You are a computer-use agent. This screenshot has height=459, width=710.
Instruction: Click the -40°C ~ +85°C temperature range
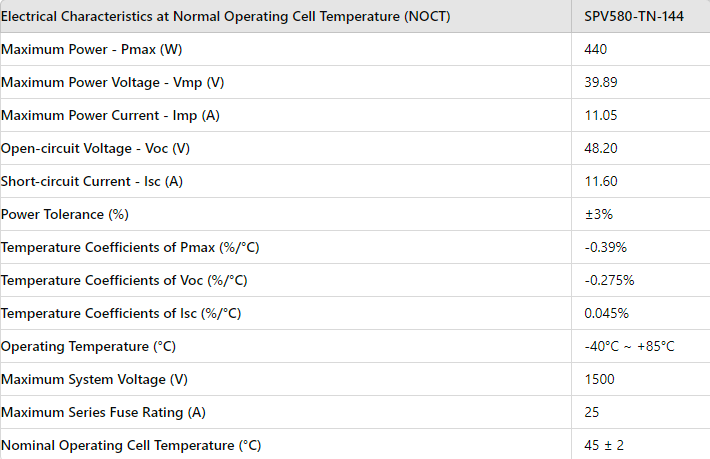(x=630, y=346)
